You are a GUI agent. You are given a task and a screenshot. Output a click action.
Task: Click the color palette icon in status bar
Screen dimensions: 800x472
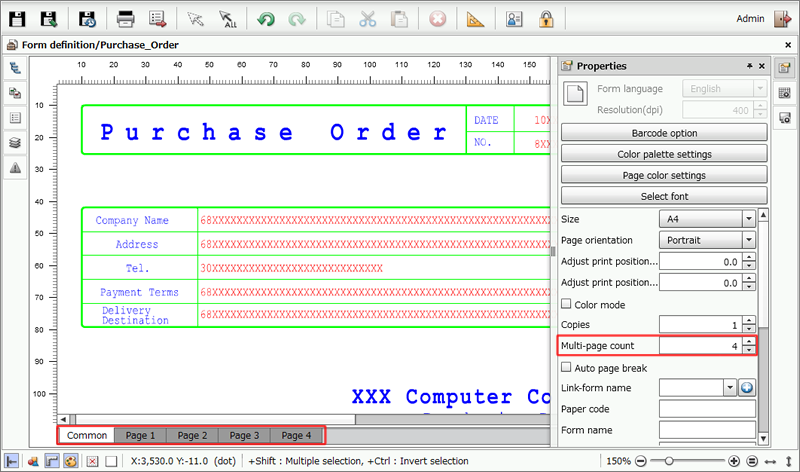(70, 461)
